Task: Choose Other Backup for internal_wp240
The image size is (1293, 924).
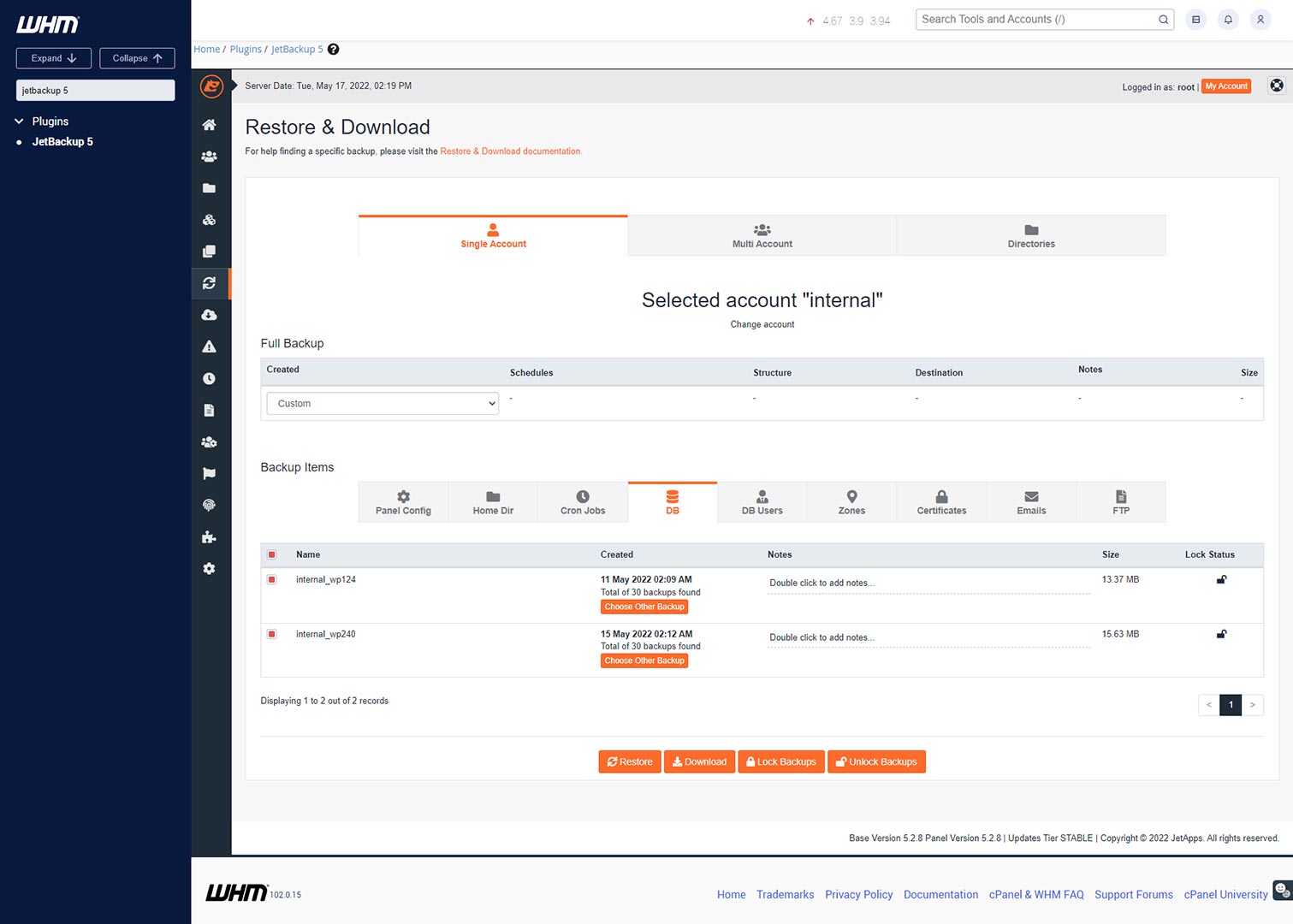Action: [x=644, y=661]
